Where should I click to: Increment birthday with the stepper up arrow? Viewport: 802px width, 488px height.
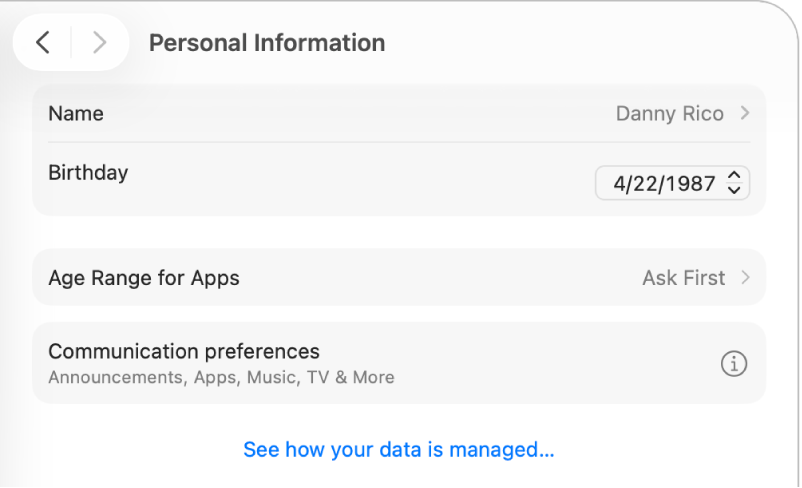(x=734, y=176)
